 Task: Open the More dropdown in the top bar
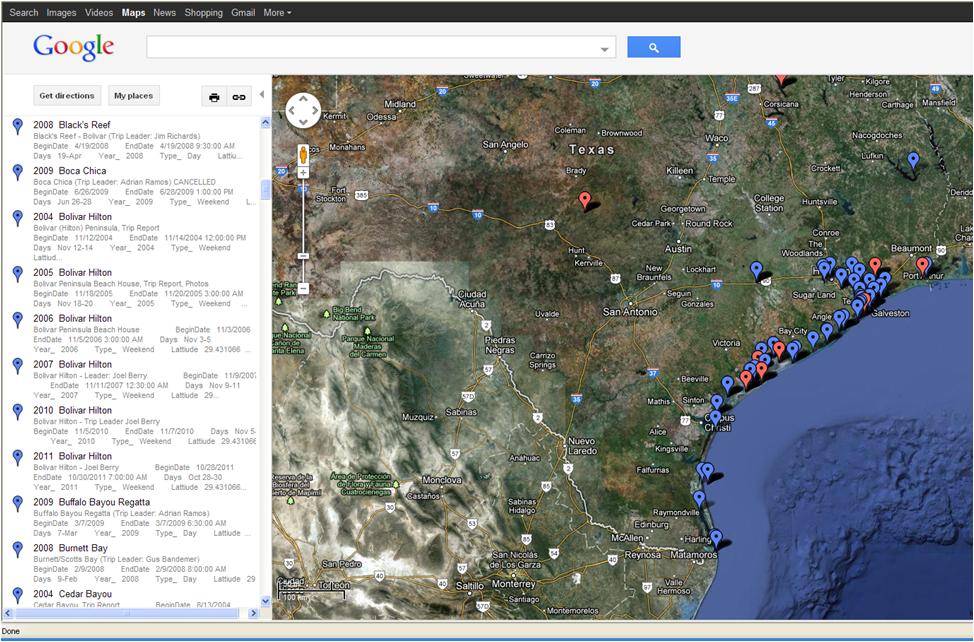pyautogui.click(x=277, y=12)
